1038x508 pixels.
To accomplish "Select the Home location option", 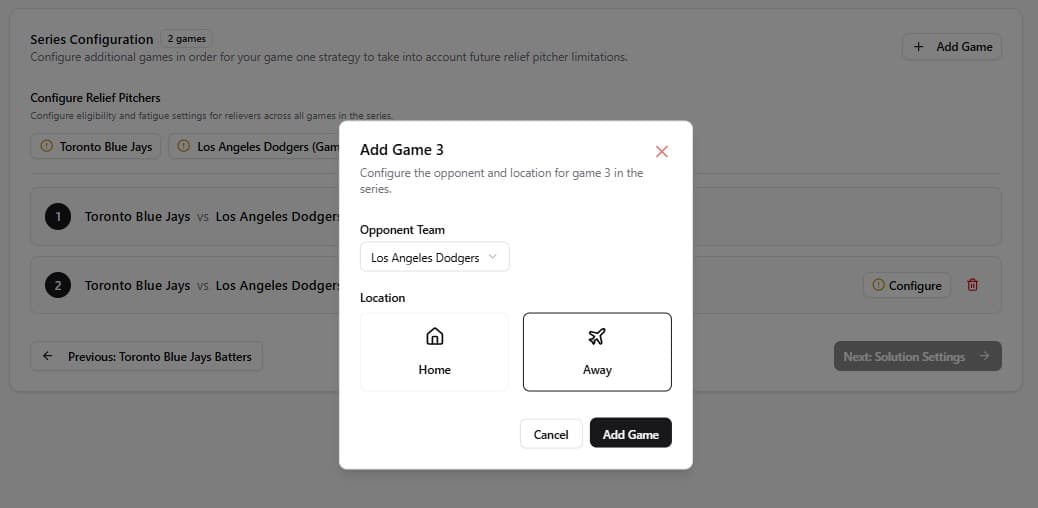I will 435,352.
